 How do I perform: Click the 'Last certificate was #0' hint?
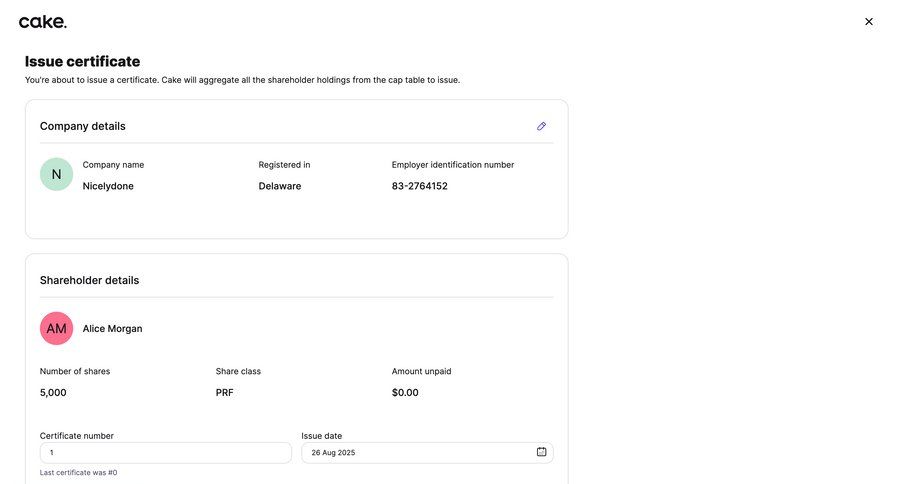(x=78, y=473)
